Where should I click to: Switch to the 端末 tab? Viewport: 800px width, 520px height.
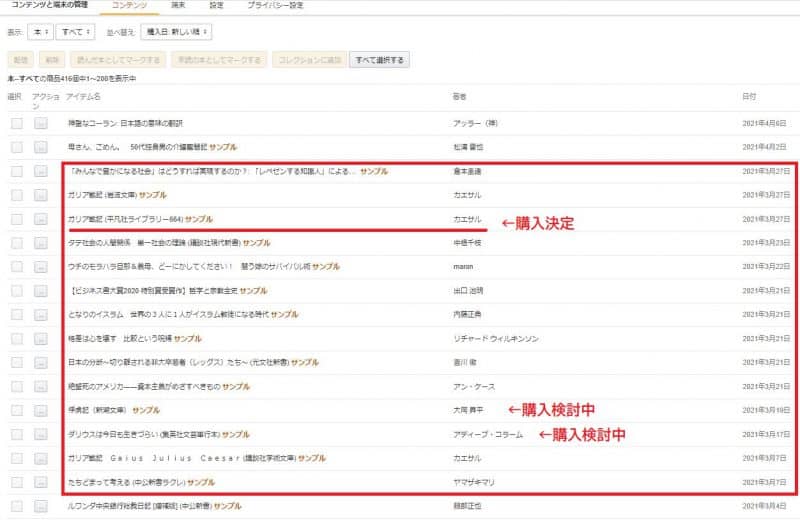click(x=177, y=5)
